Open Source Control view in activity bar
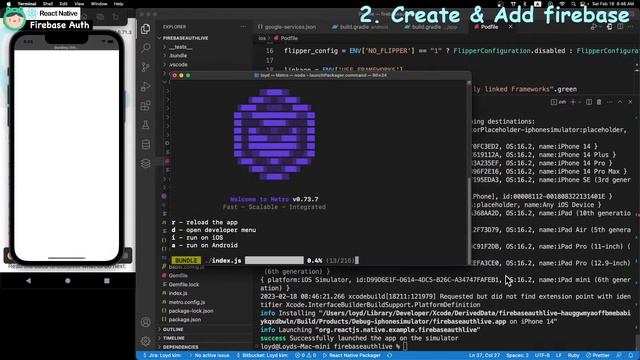 [x=145, y=67]
